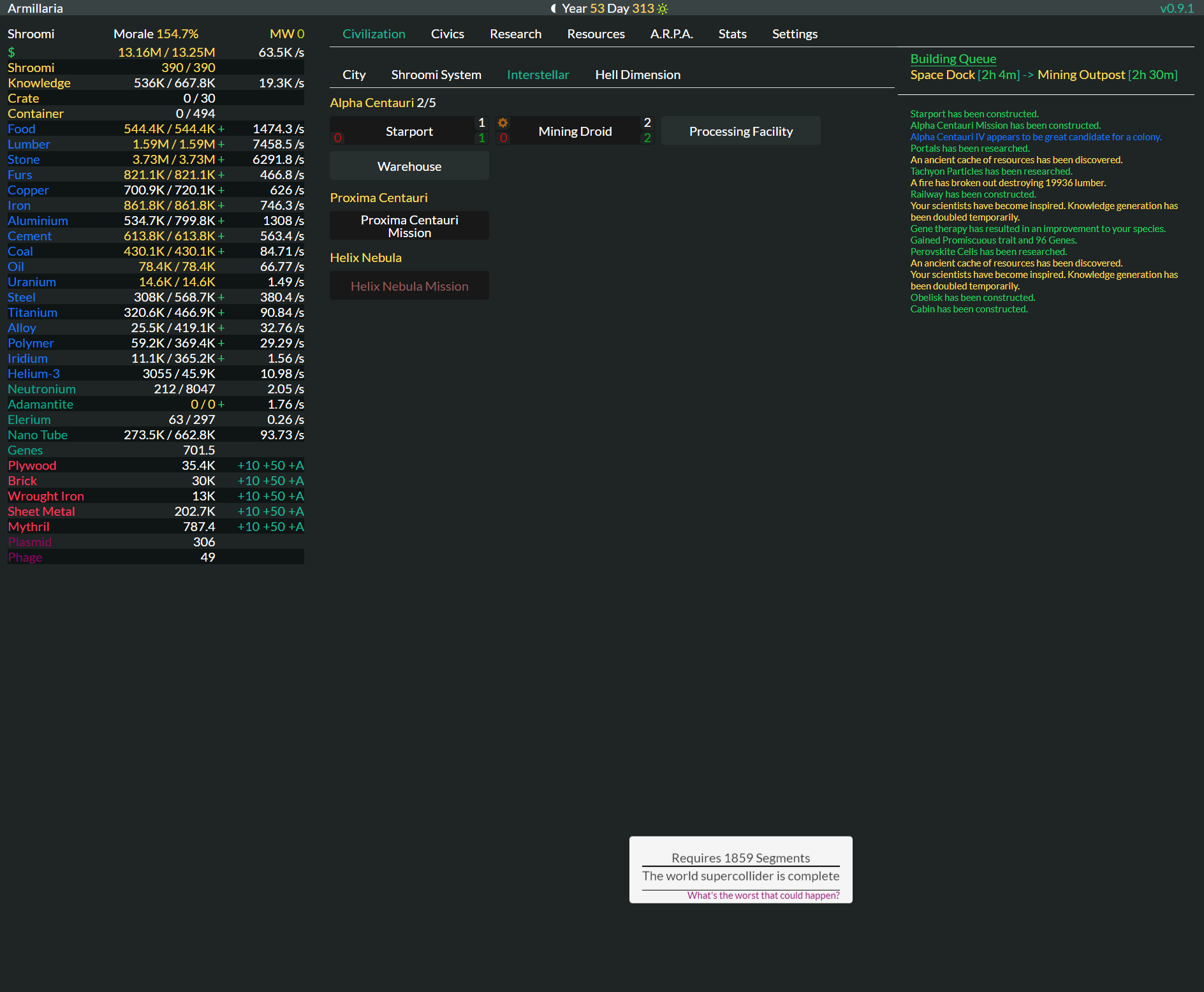This screenshot has height=992, width=1204.
Task: Click the plus icon beside Alloy storage
Action: [221, 328]
